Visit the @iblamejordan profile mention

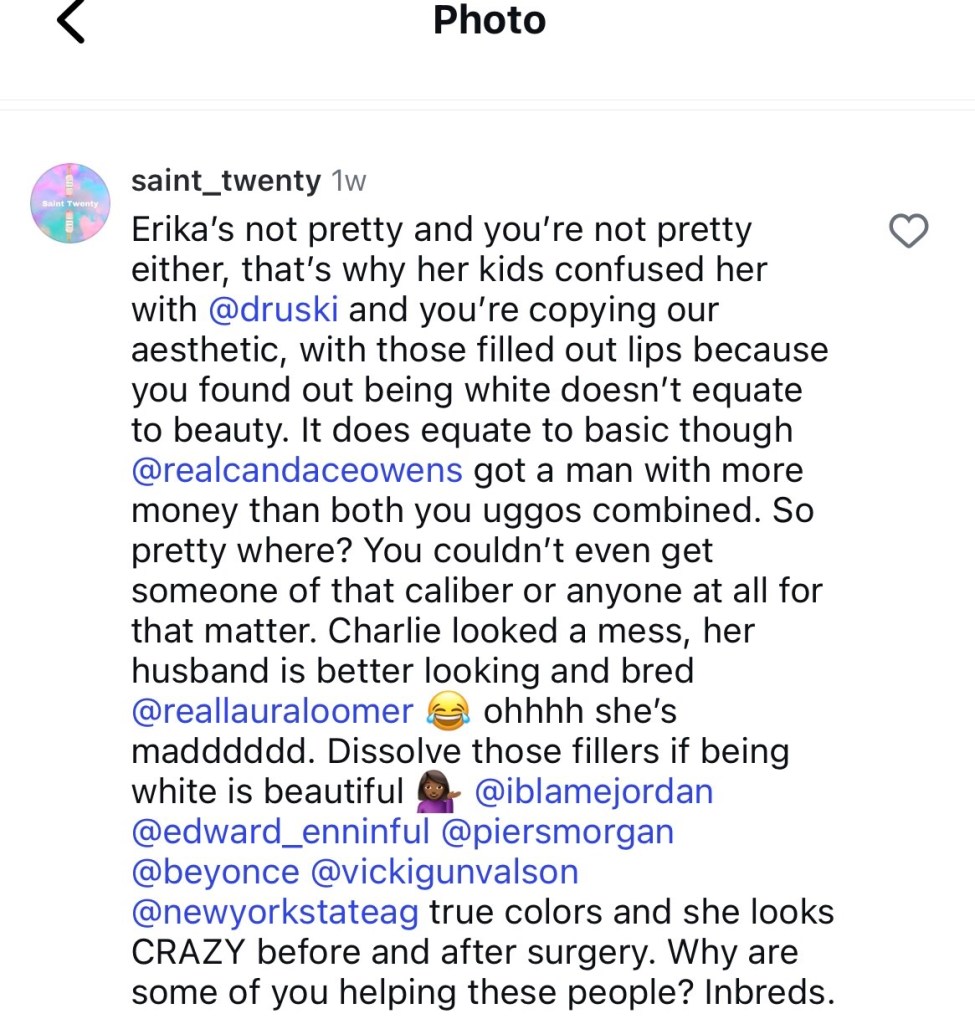pos(593,791)
